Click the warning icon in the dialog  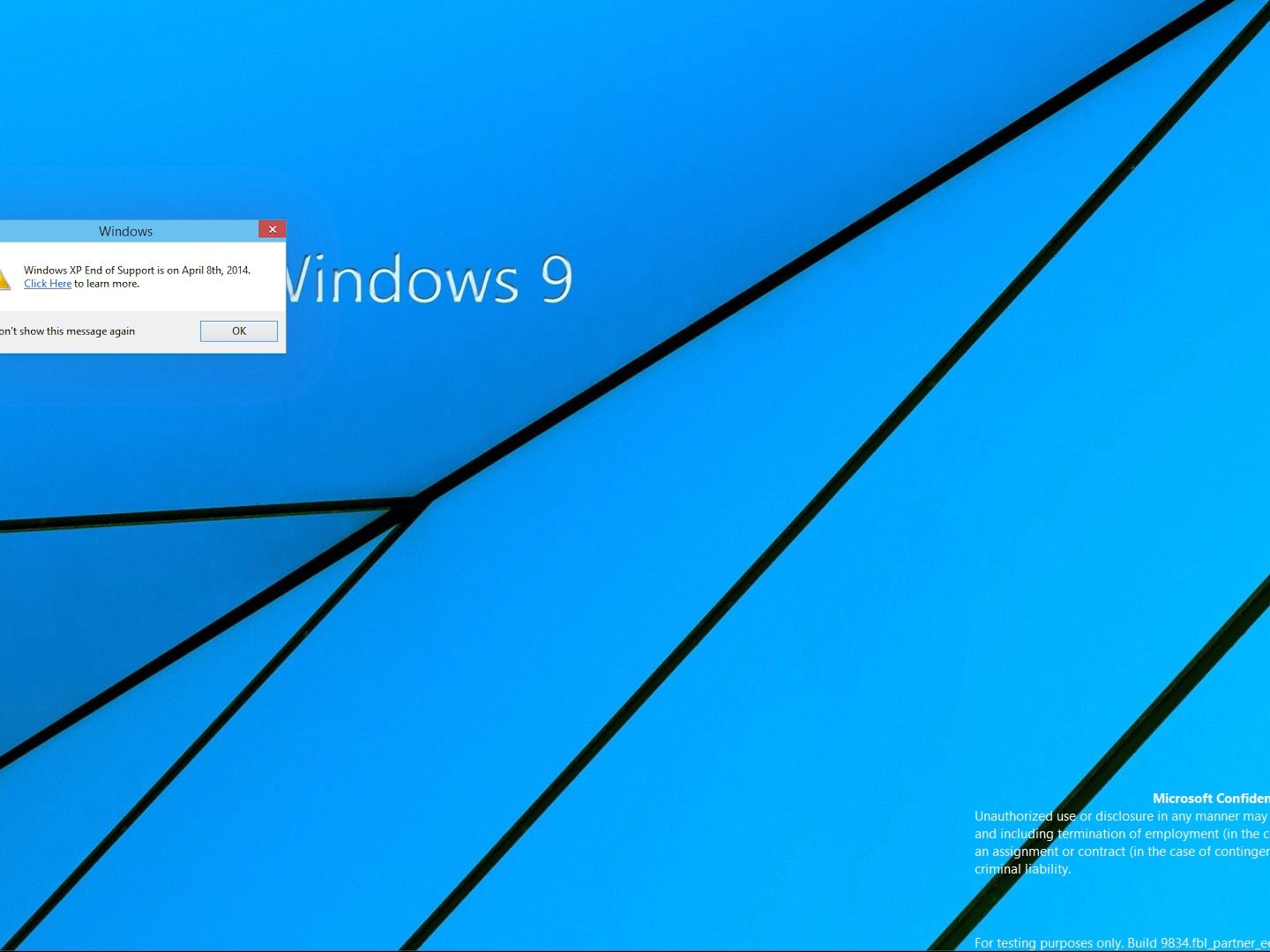4,278
